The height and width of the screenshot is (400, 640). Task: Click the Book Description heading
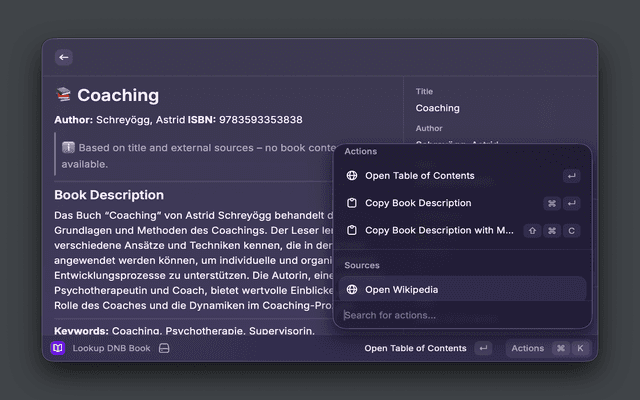(109, 195)
